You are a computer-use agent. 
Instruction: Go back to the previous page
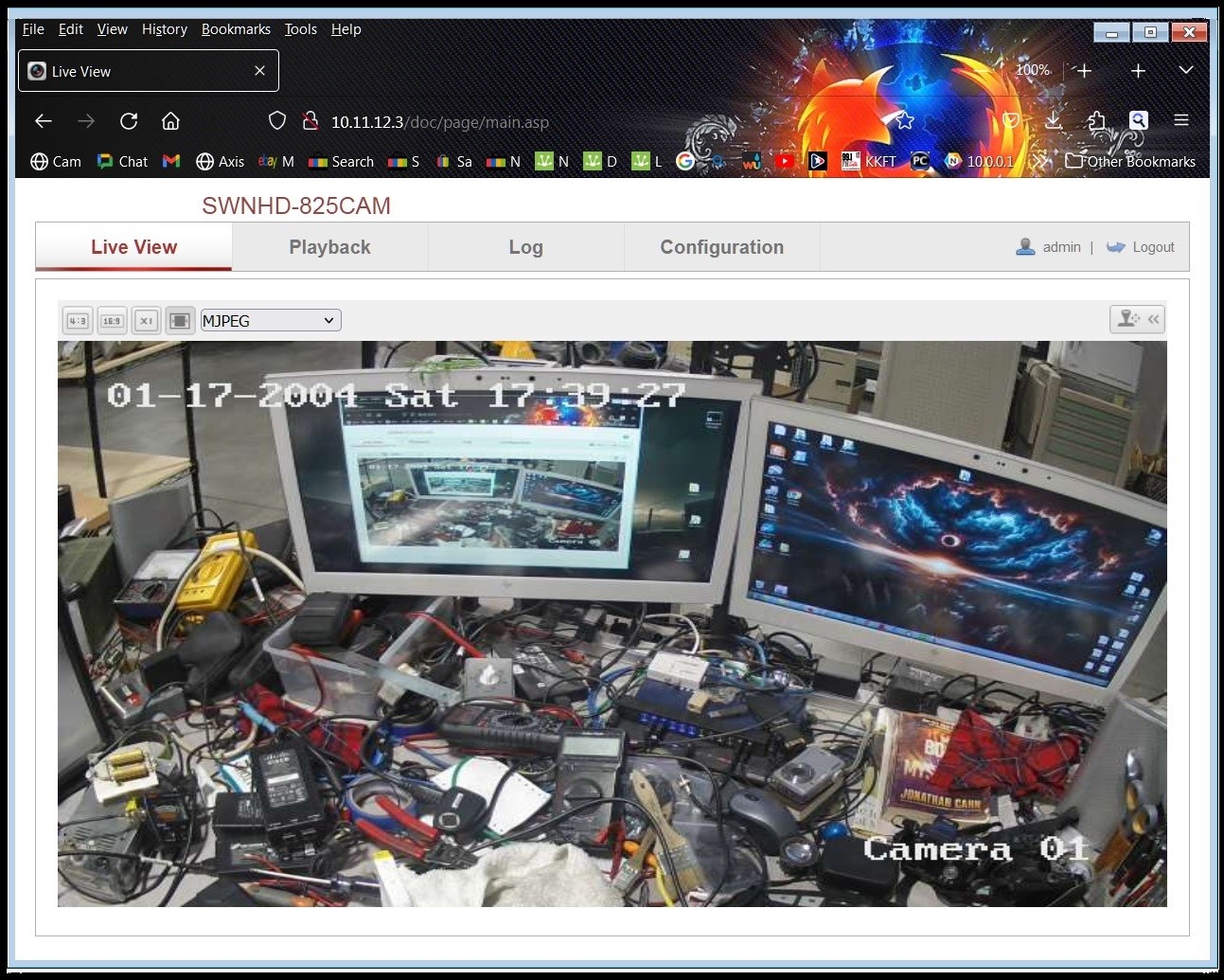point(43,121)
